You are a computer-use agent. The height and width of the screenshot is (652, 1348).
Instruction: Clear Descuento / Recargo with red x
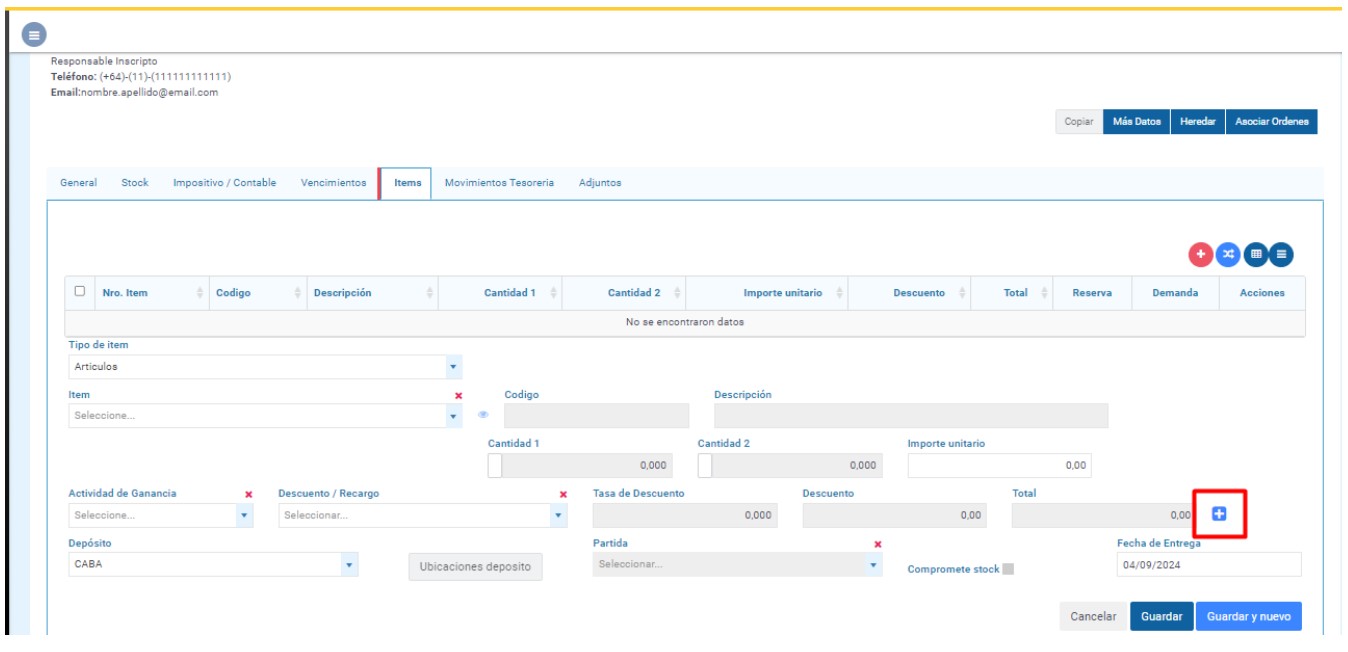pos(563,494)
